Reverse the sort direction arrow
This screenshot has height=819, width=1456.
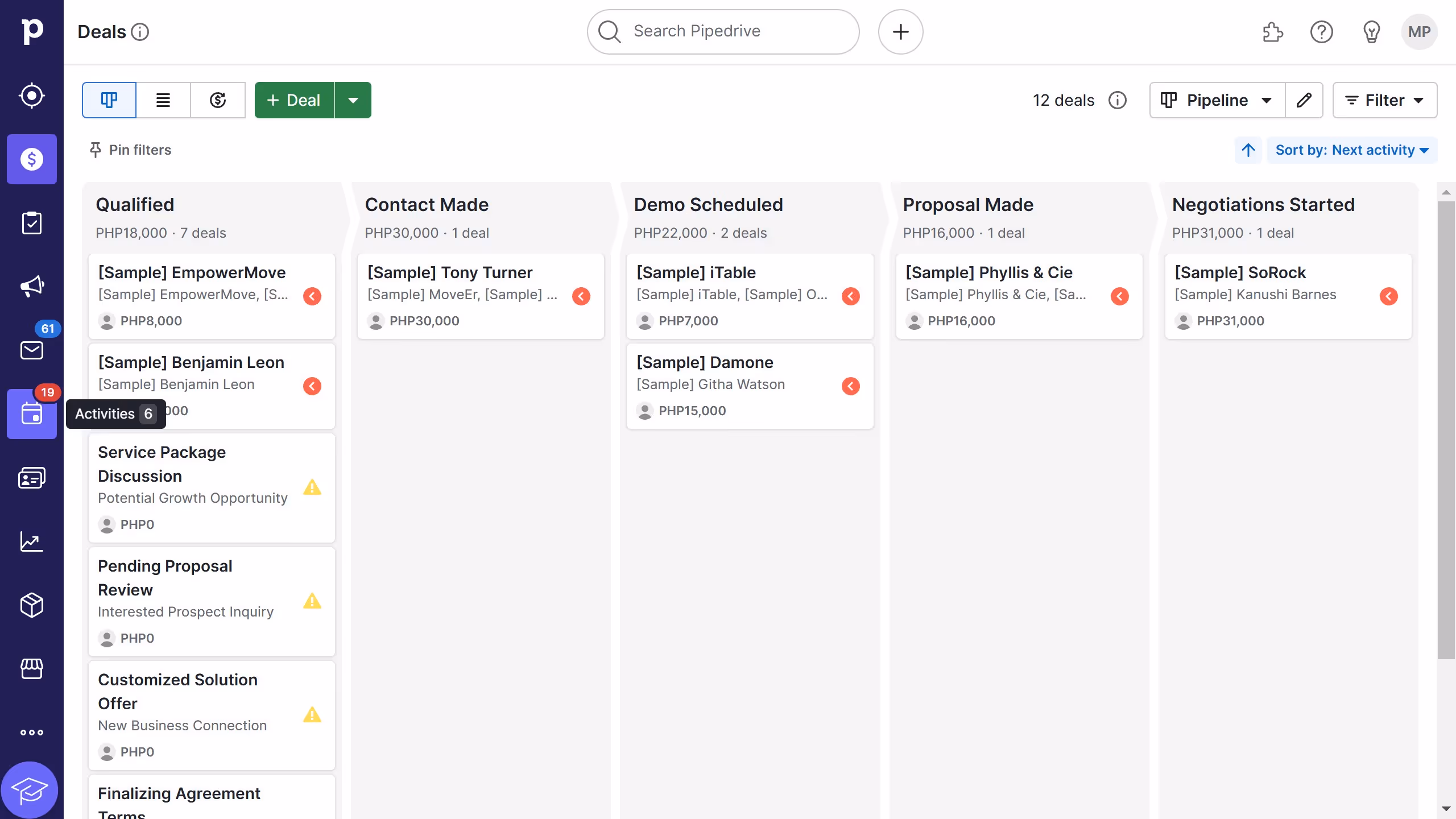1248,150
